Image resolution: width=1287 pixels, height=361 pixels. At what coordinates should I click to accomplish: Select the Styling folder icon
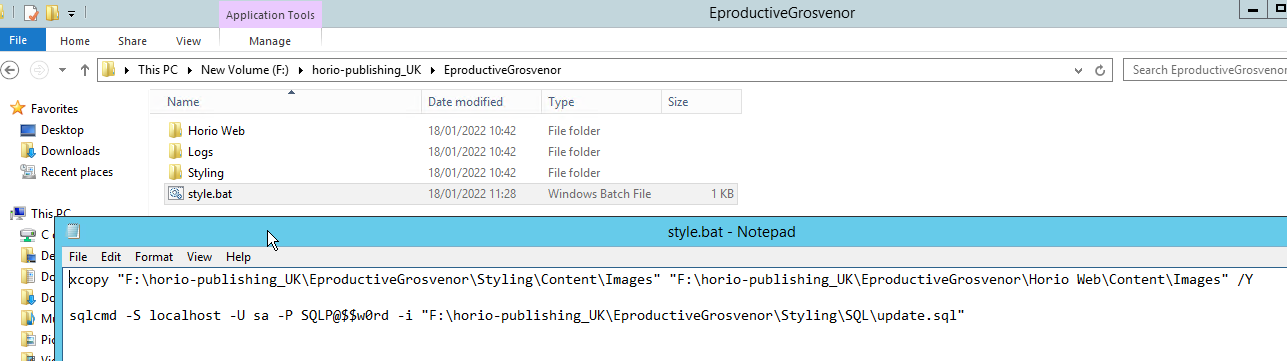175,173
